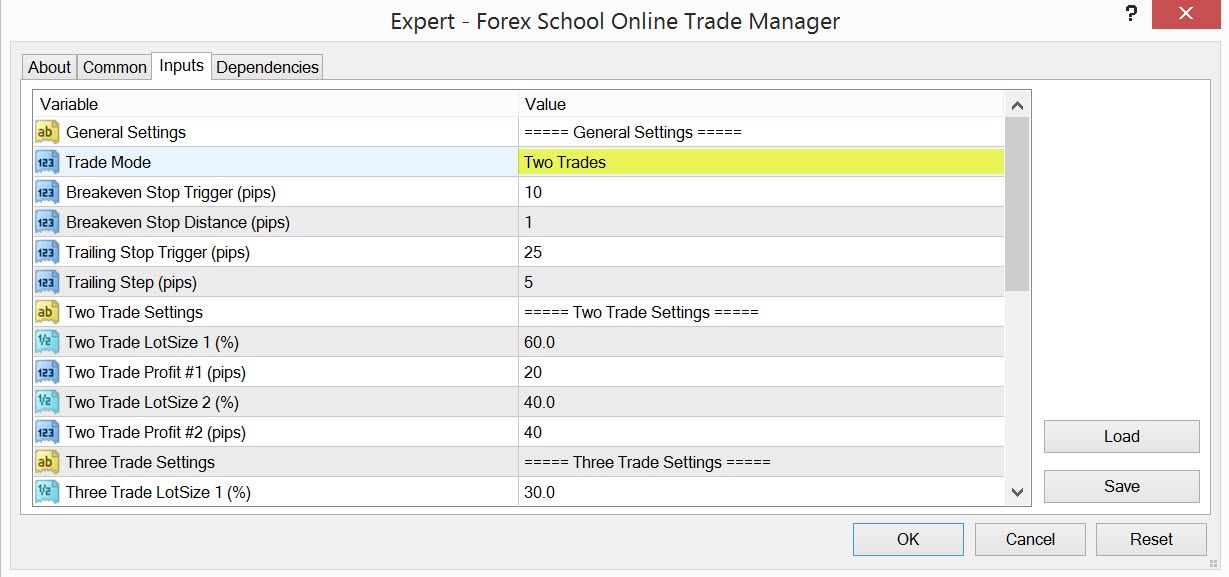This screenshot has height=577, width=1229.
Task: Click the icon next to Breakeven Stop Distance
Action: [x=47, y=222]
